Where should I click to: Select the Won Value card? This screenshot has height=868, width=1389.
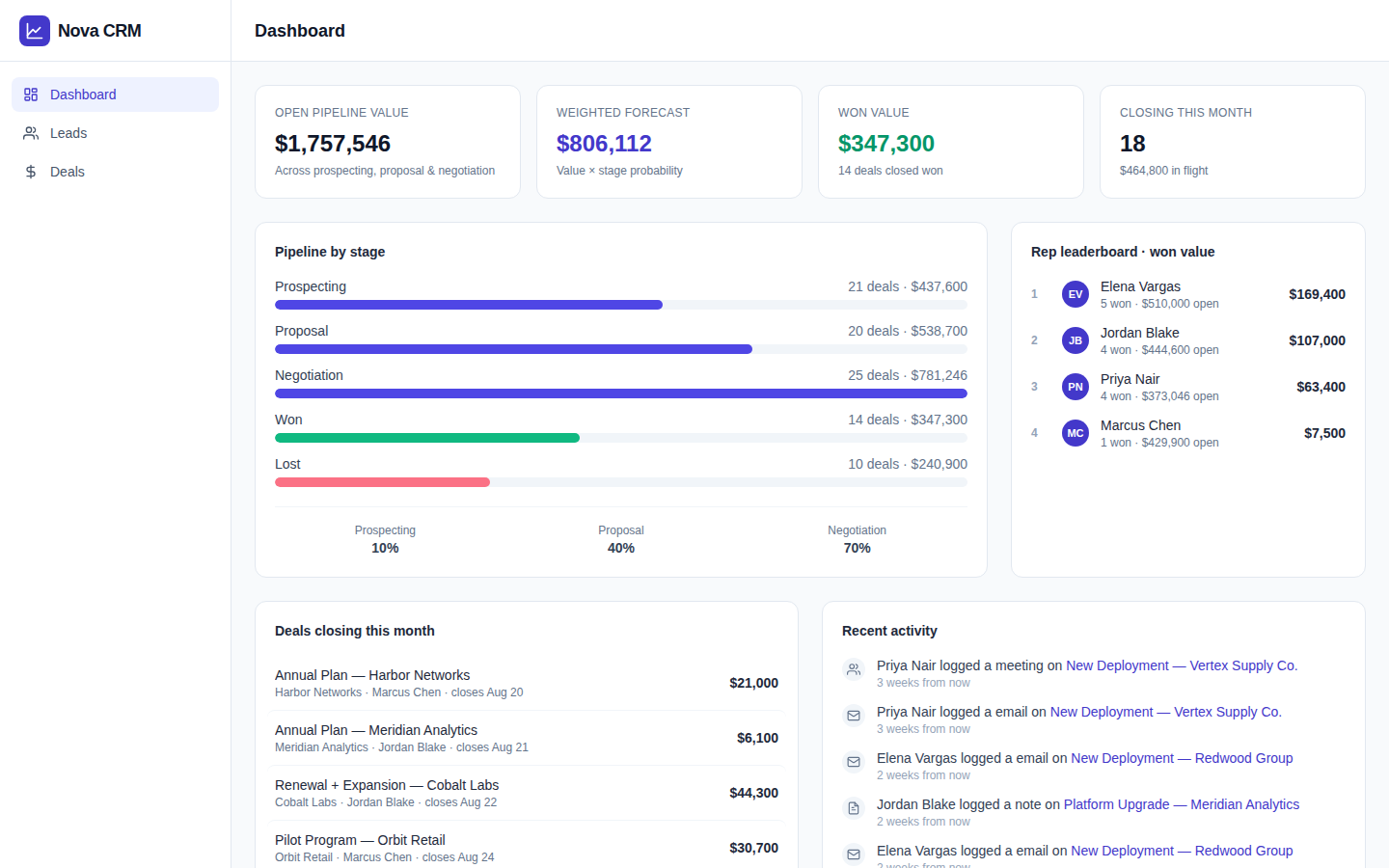951,142
